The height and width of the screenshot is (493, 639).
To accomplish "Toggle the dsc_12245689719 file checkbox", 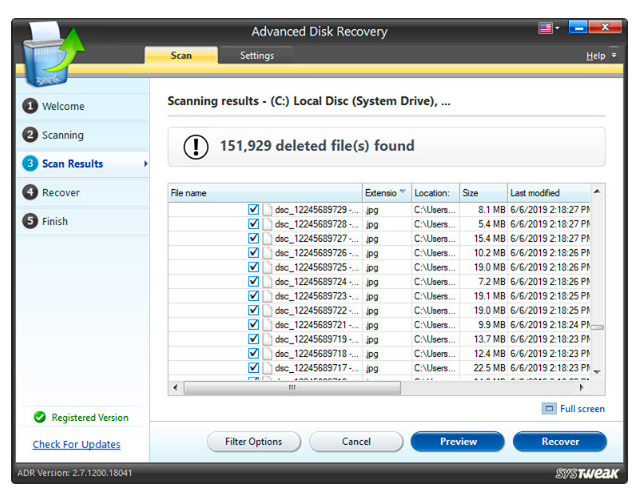I will (253, 339).
